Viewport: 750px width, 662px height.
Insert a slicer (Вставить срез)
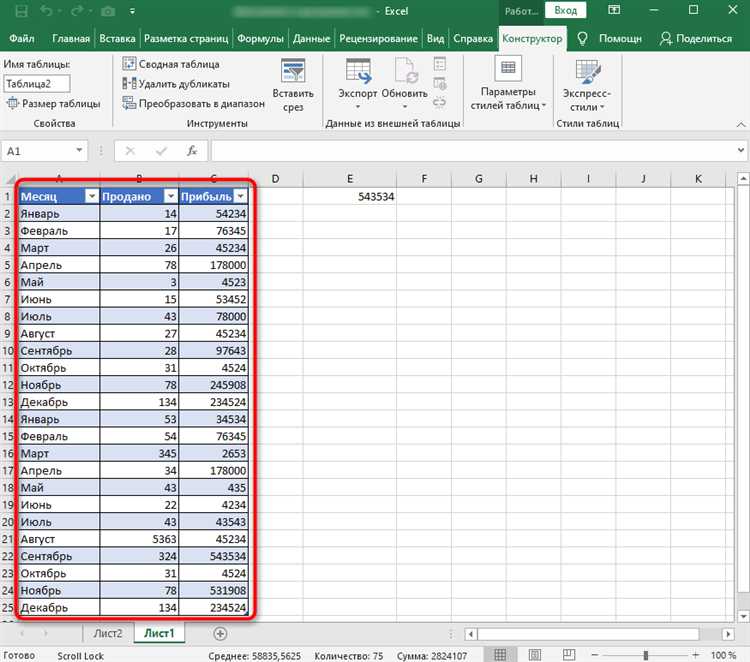pos(293,86)
